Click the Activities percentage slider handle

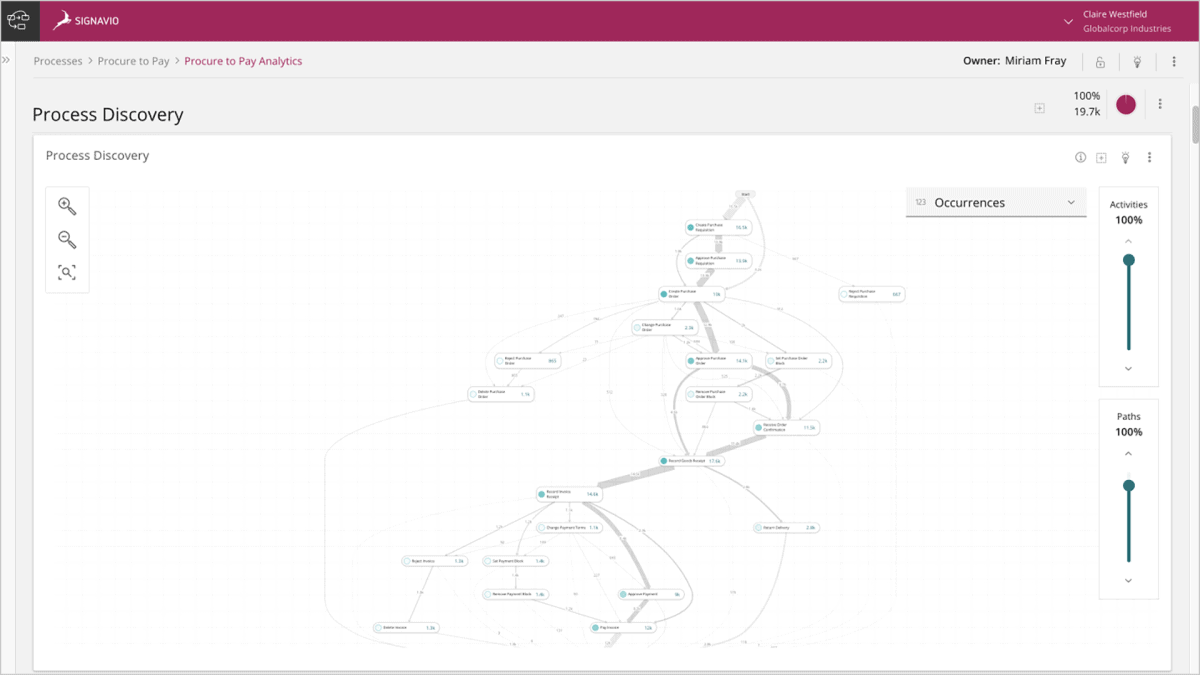[1128, 258]
